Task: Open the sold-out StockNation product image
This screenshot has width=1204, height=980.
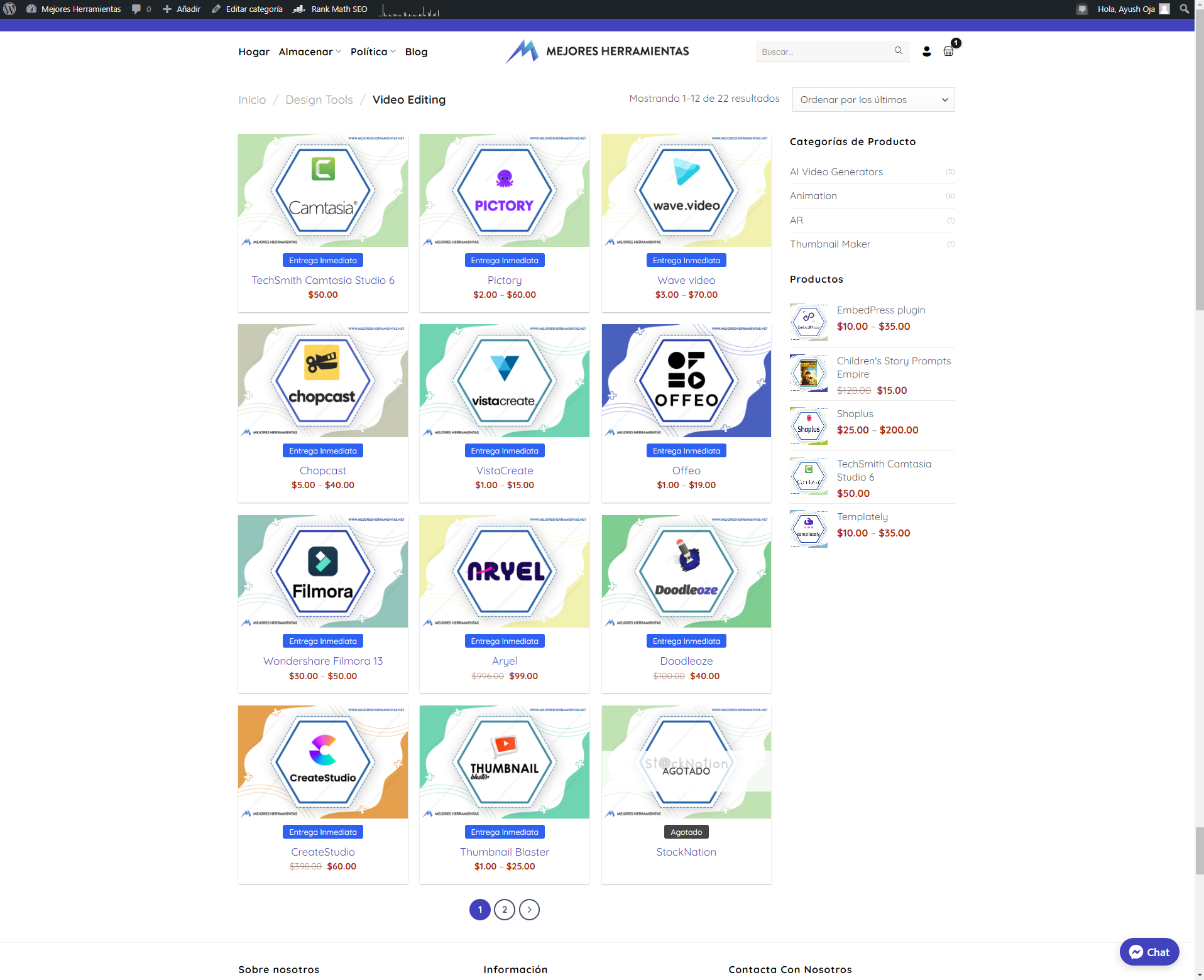Action: (x=686, y=762)
